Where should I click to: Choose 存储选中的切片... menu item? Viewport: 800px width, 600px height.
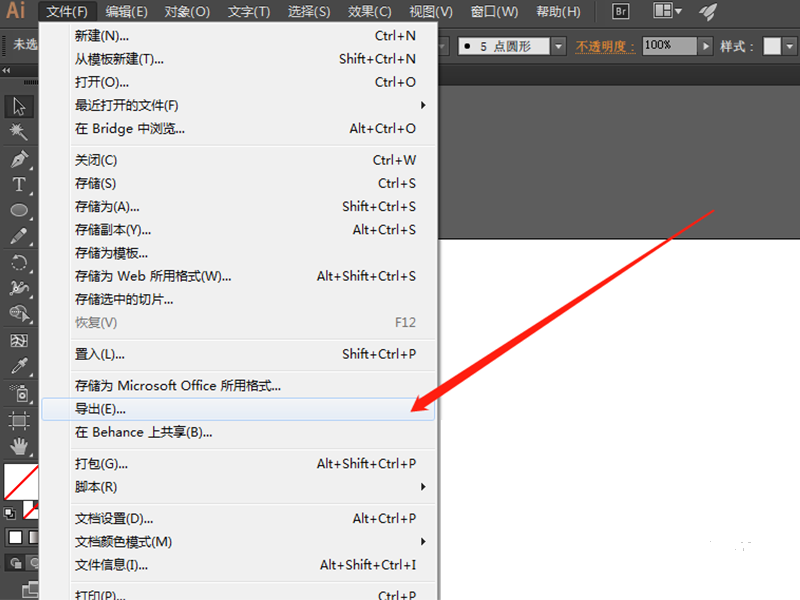[x=238, y=299]
